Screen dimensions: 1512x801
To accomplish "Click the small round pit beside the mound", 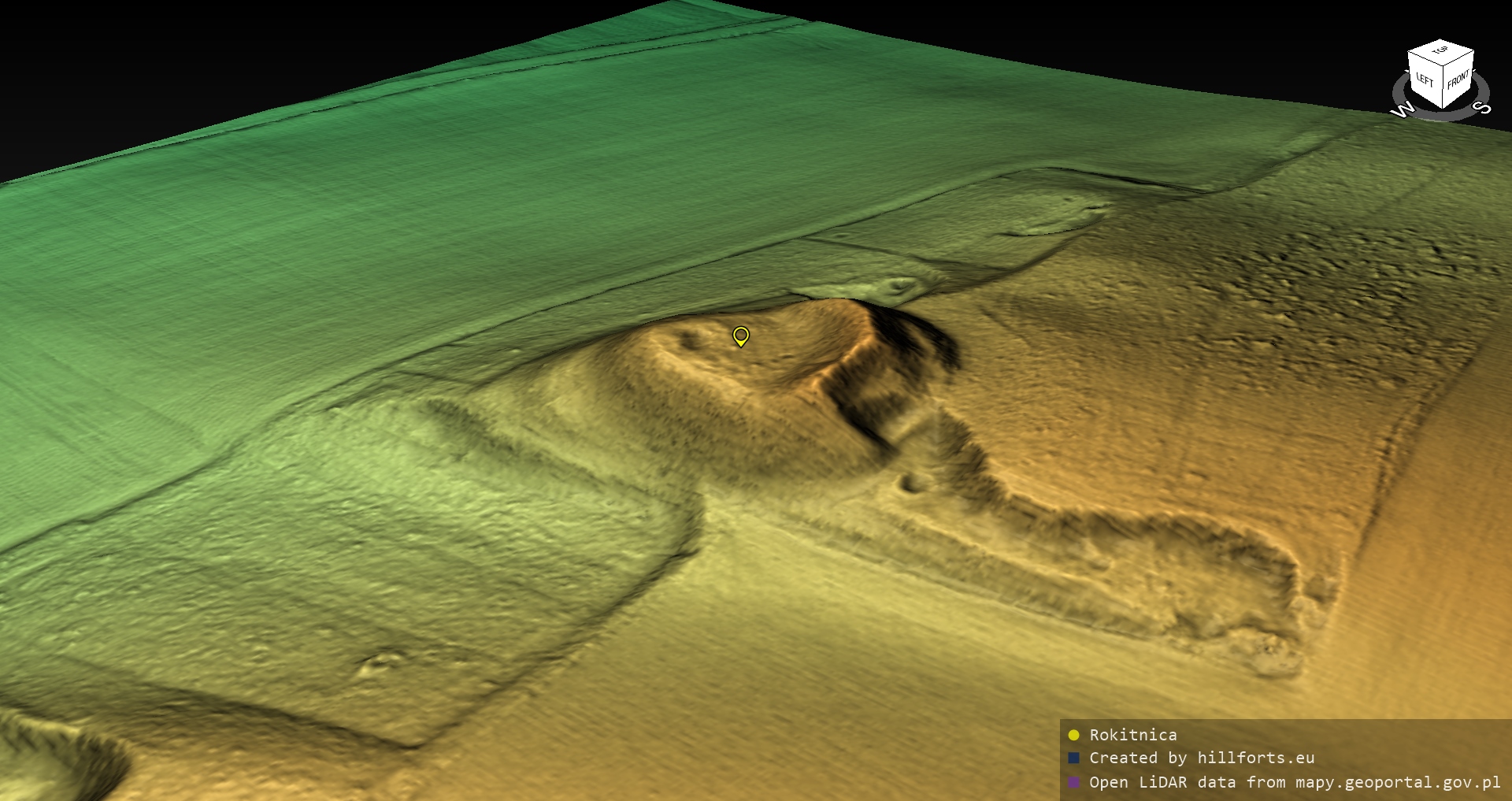I will [913, 481].
